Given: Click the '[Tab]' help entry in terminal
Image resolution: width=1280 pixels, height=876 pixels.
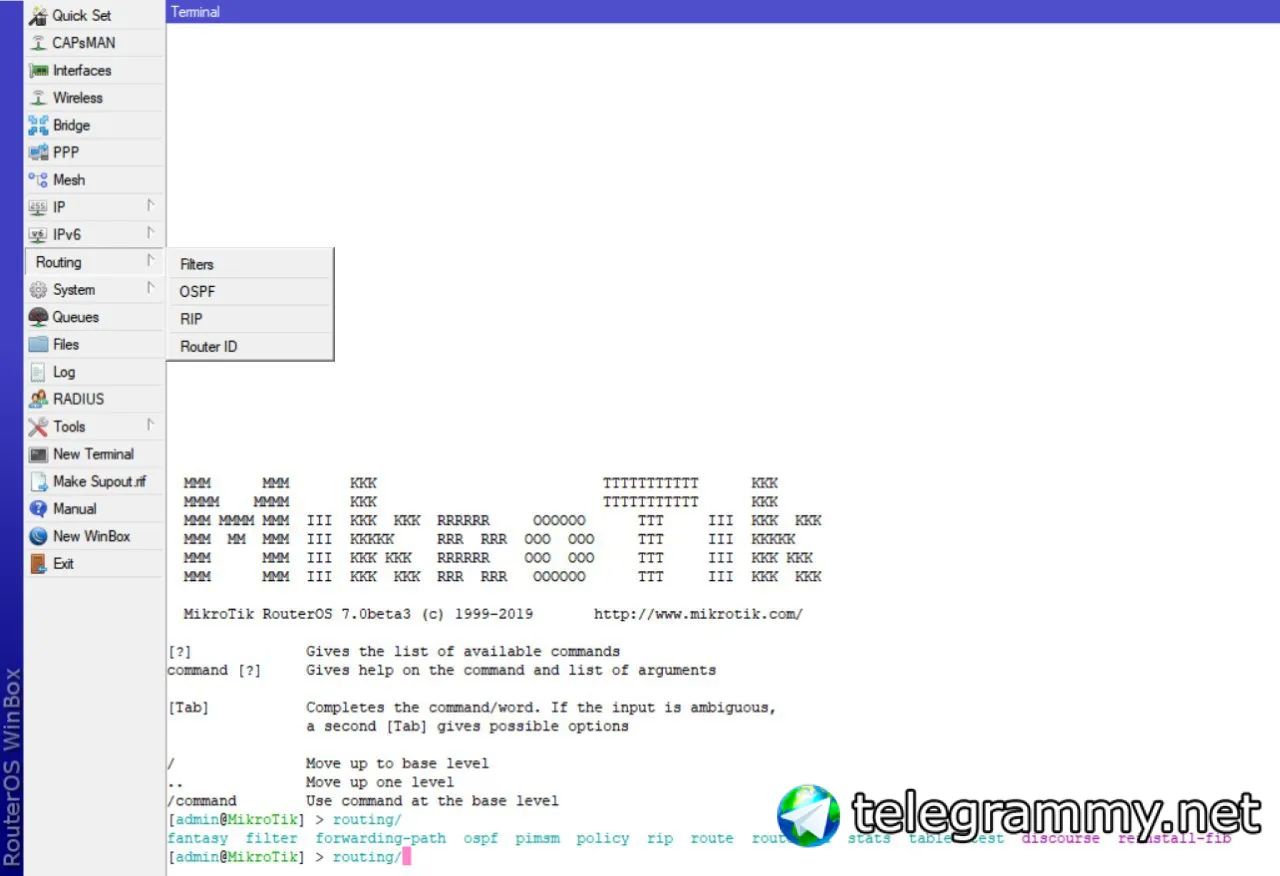Looking at the screenshot, I should click(x=188, y=707).
